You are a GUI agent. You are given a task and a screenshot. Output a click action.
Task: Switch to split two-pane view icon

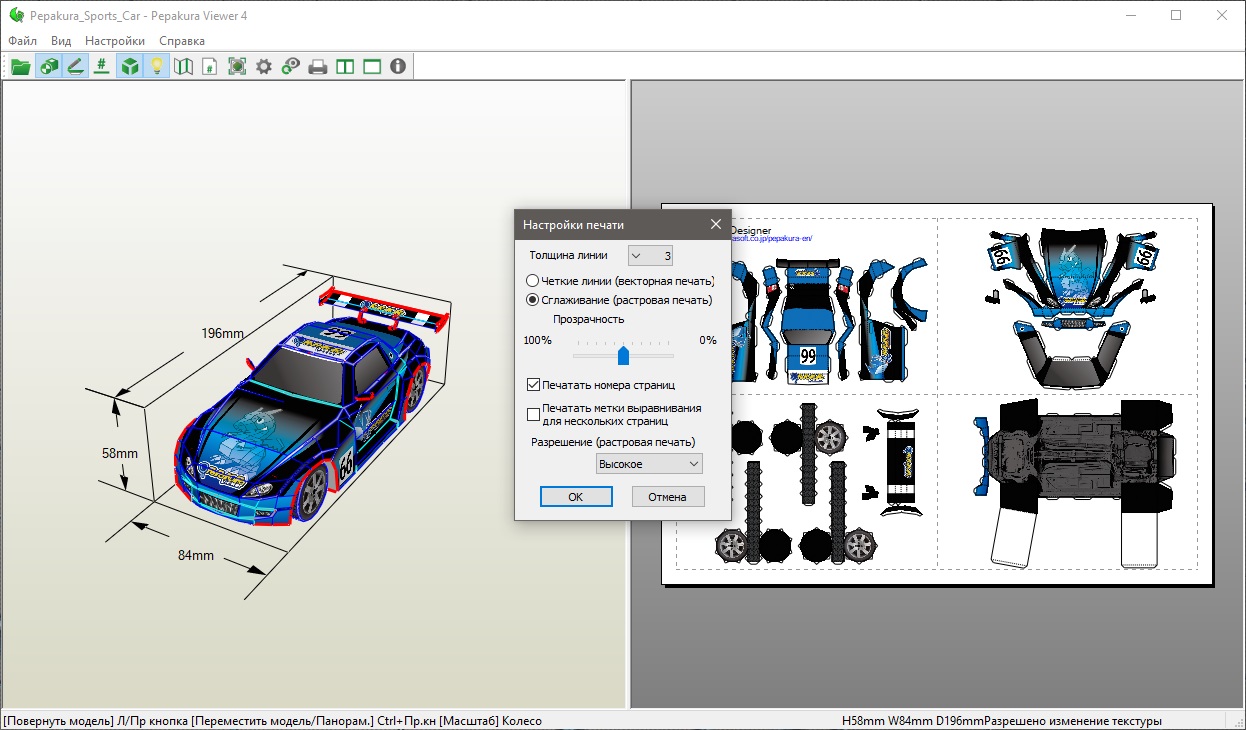coord(345,67)
